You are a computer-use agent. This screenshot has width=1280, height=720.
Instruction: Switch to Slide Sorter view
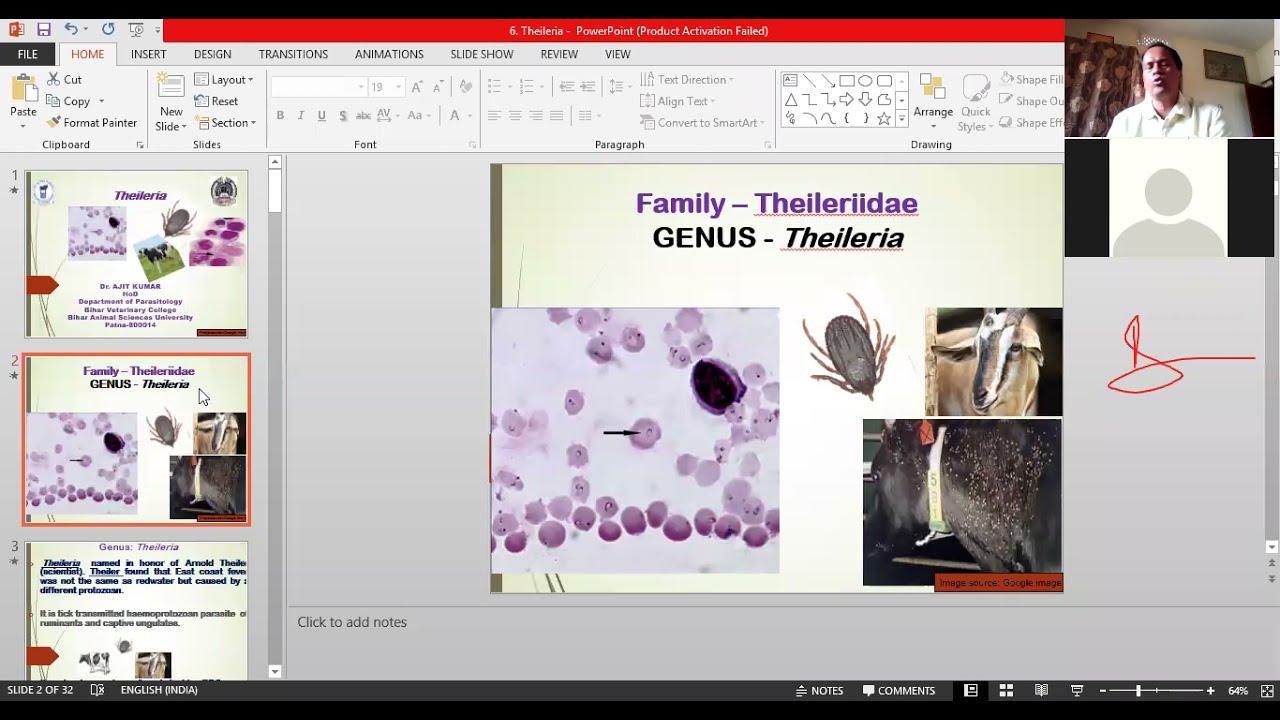point(1006,690)
